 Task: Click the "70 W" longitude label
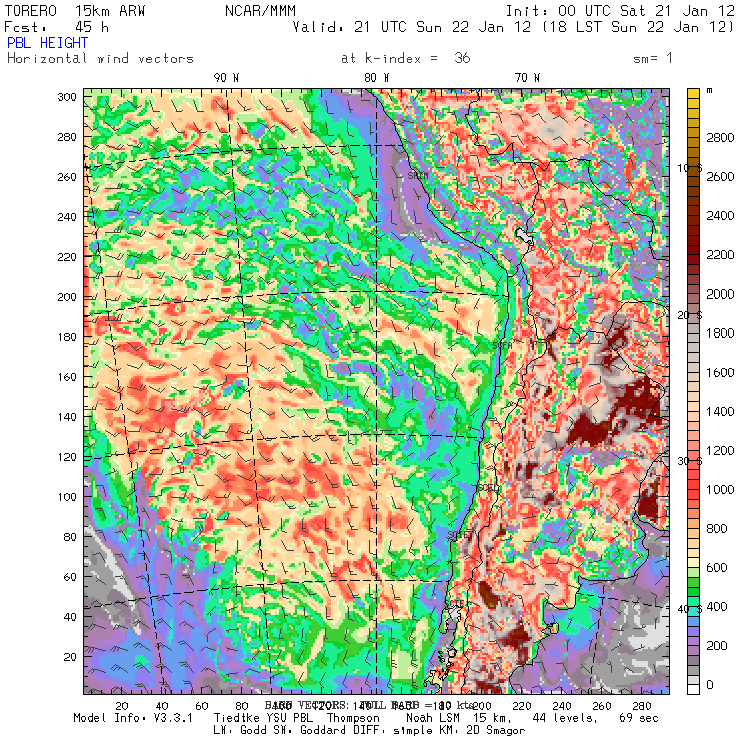pyautogui.click(x=527, y=78)
